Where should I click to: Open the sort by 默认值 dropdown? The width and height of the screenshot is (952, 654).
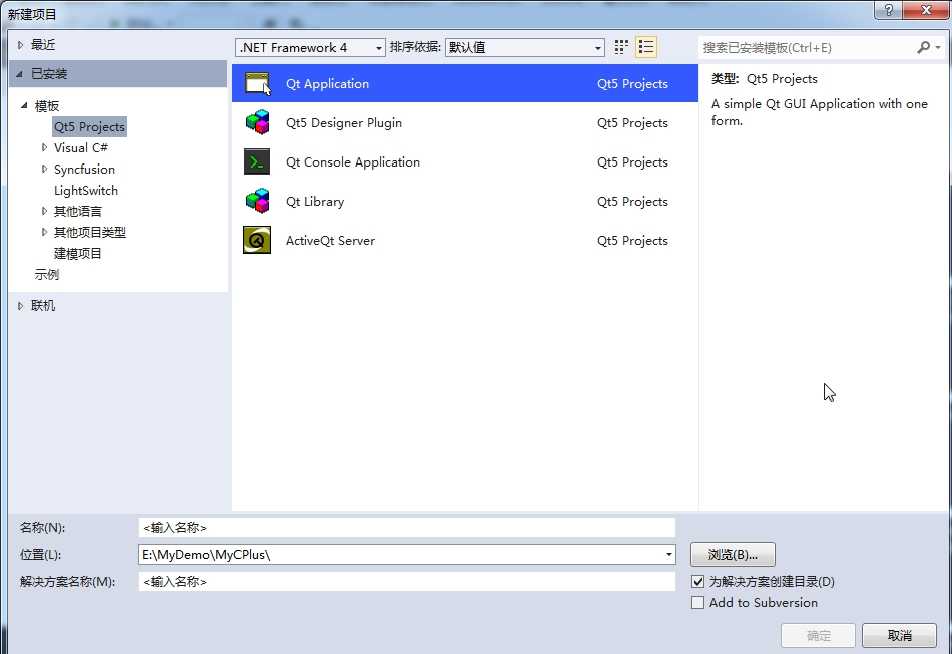[525, 47]
